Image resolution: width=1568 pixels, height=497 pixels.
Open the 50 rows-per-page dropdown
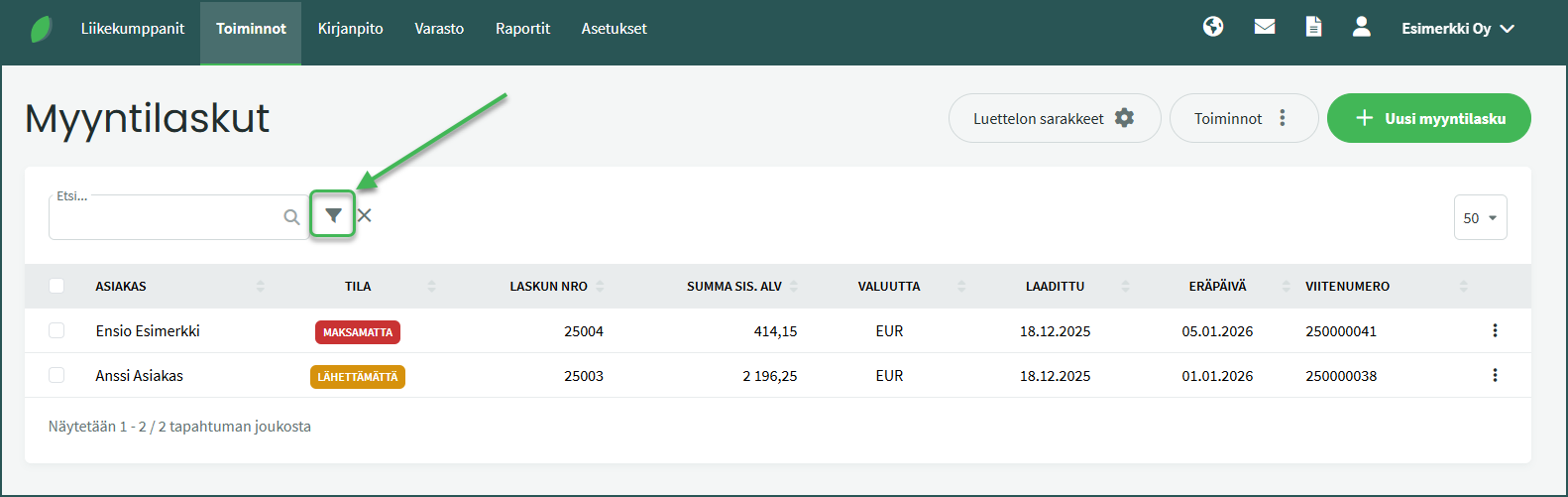[1480, 218]
